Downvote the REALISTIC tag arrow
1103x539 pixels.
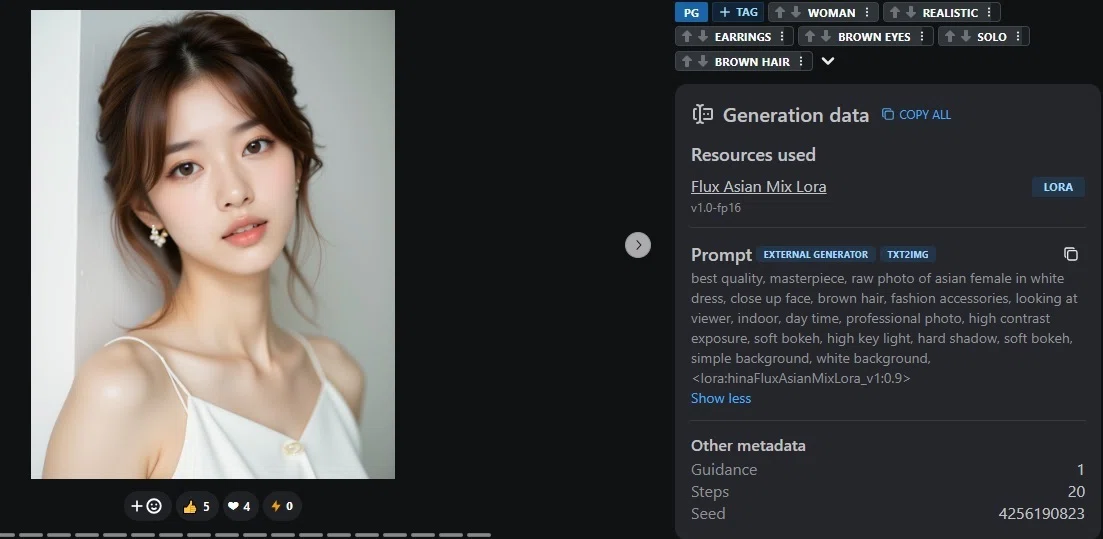tap(910, 13)
